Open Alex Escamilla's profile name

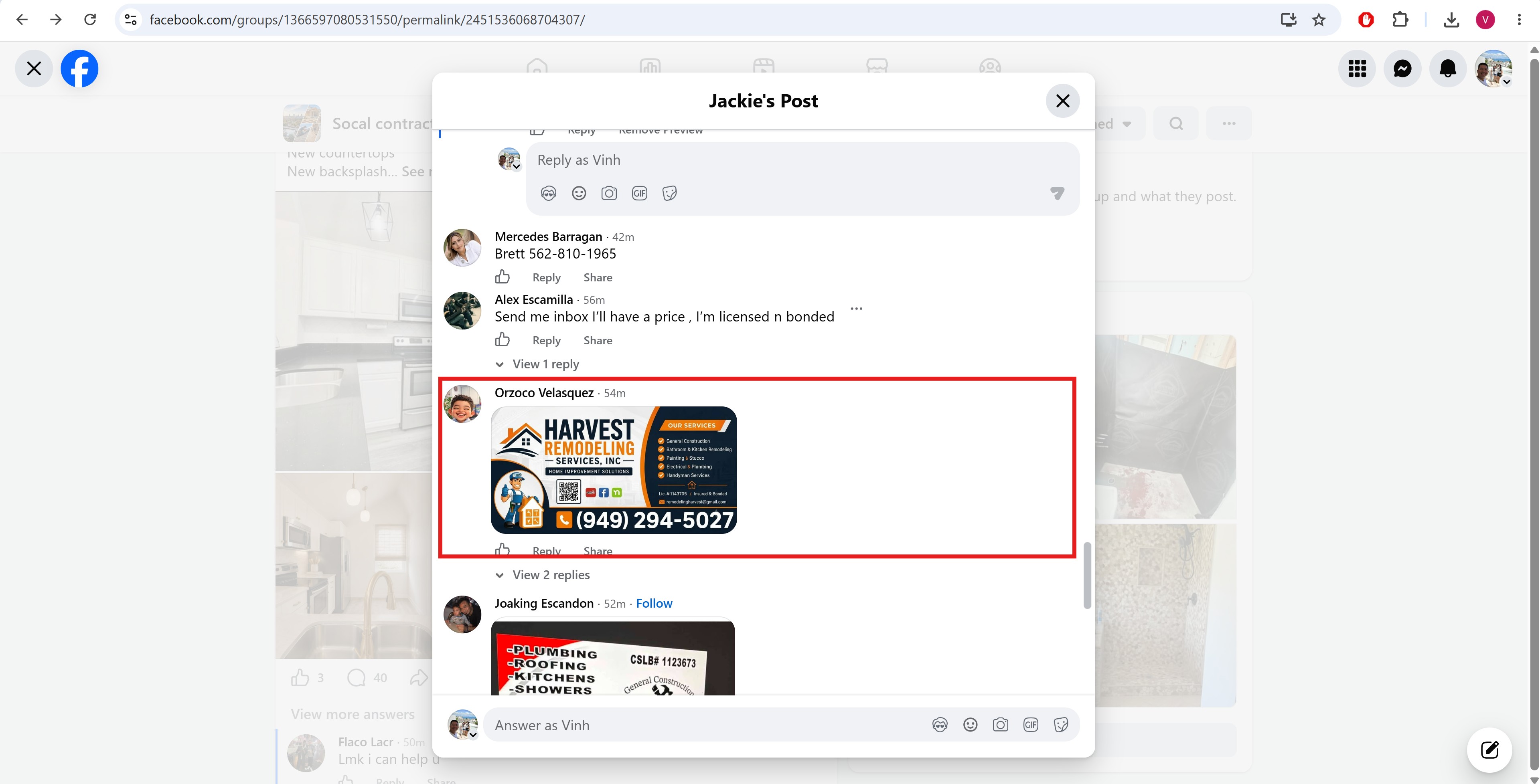534,299
